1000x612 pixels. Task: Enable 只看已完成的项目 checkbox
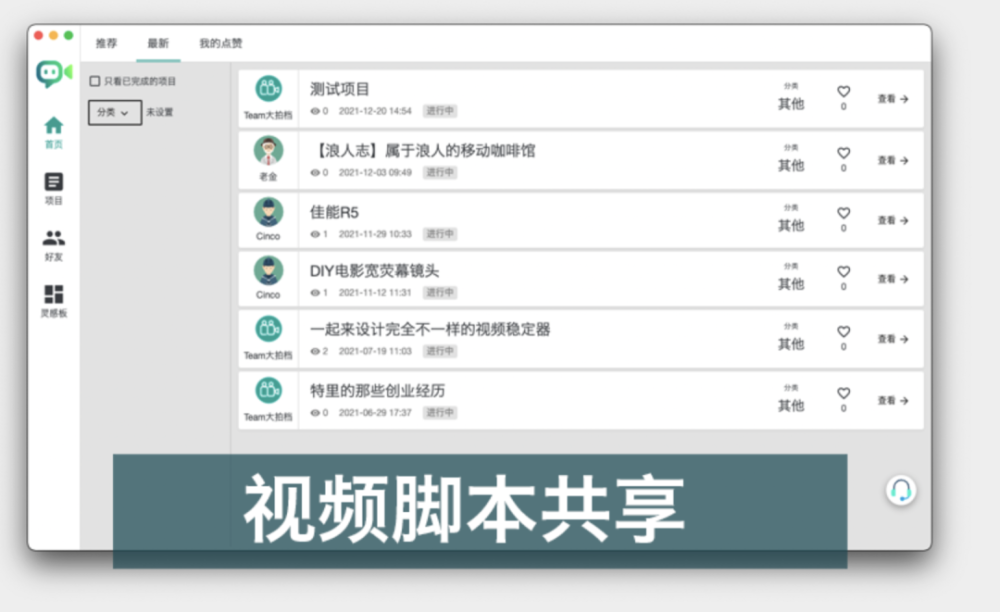pyautogui.click(x=95, y=81)
